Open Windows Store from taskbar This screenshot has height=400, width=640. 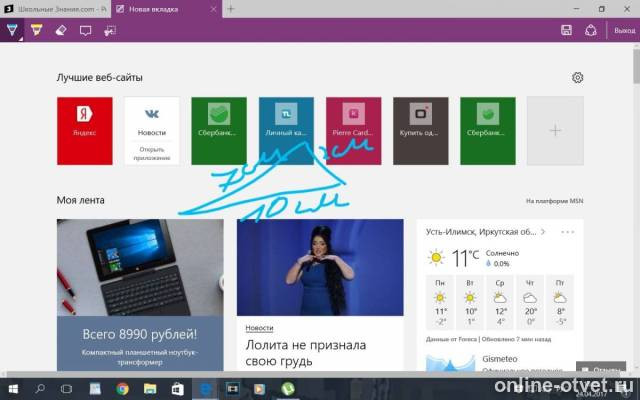[x=177, y=389]
